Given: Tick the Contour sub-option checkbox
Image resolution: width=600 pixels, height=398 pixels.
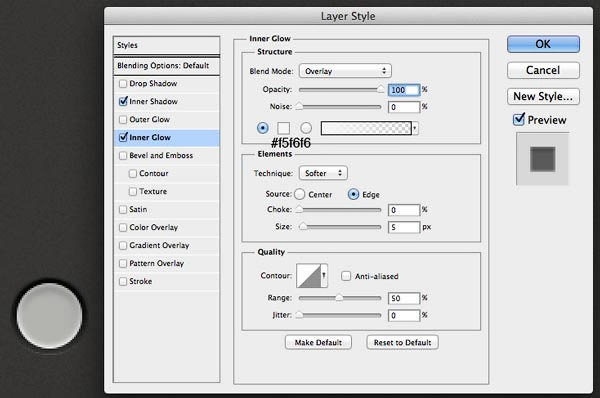Looking at the screenshot, I should [133, 173].
